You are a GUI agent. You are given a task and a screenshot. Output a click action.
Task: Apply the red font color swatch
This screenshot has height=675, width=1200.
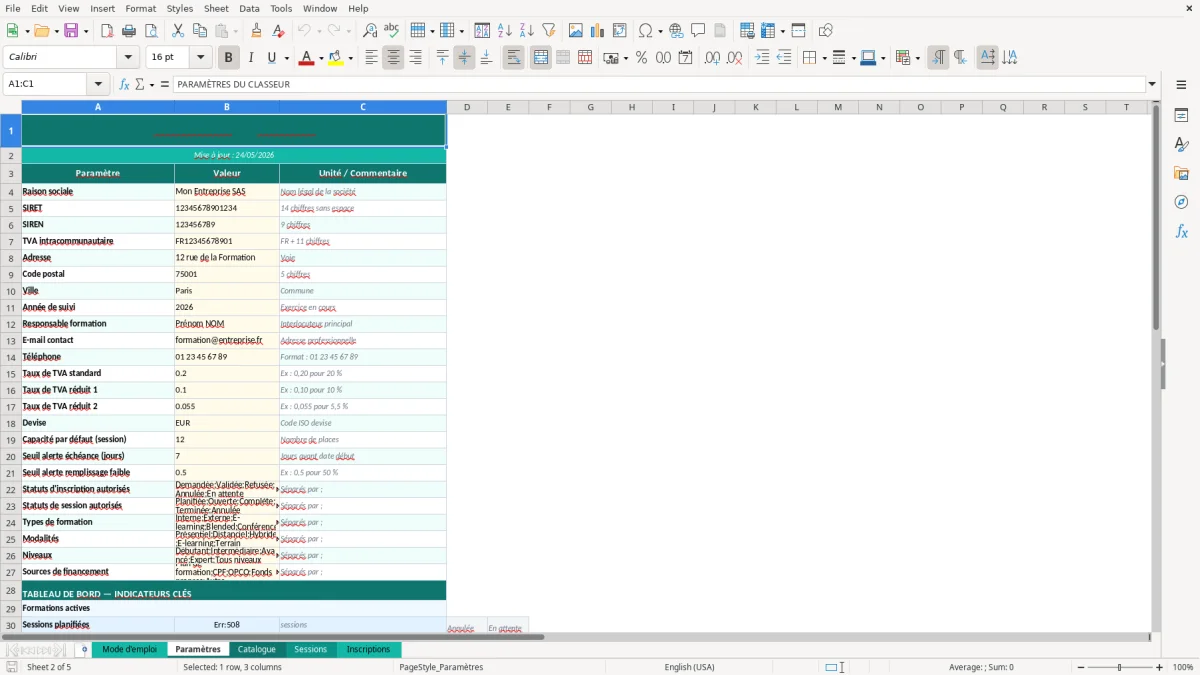point(305,58)
